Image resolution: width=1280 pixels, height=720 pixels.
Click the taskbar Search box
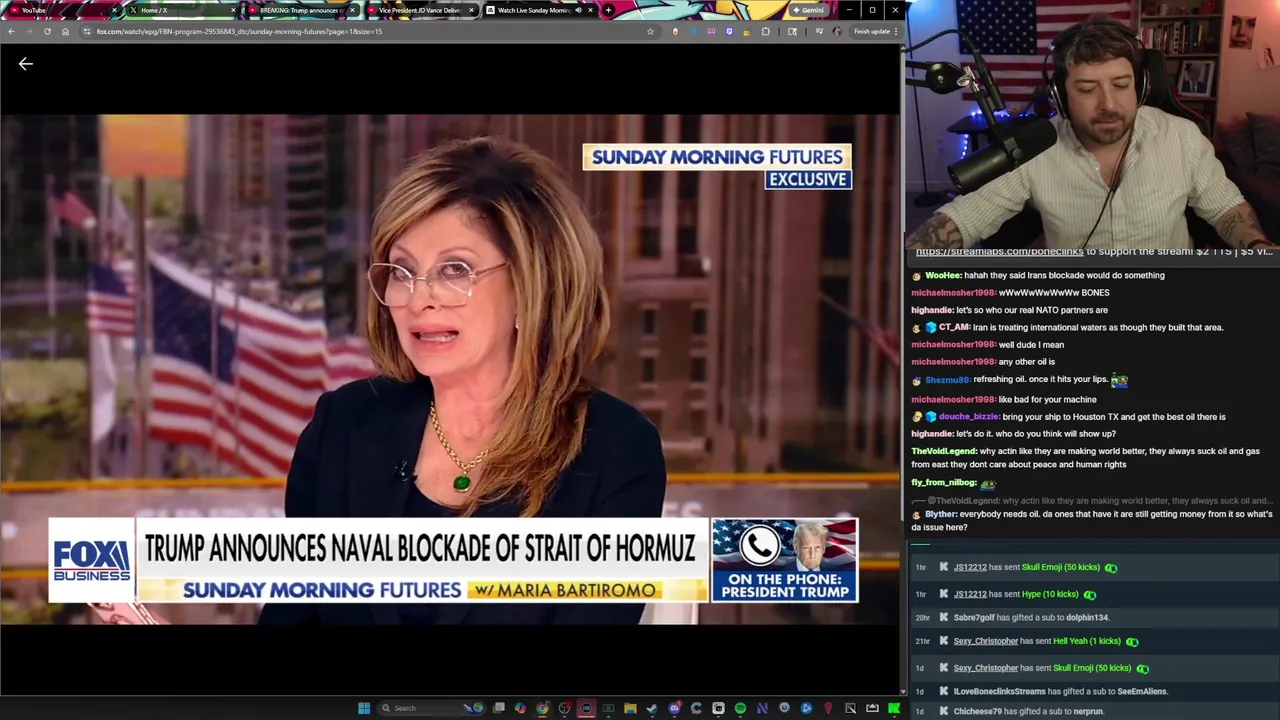431,708
